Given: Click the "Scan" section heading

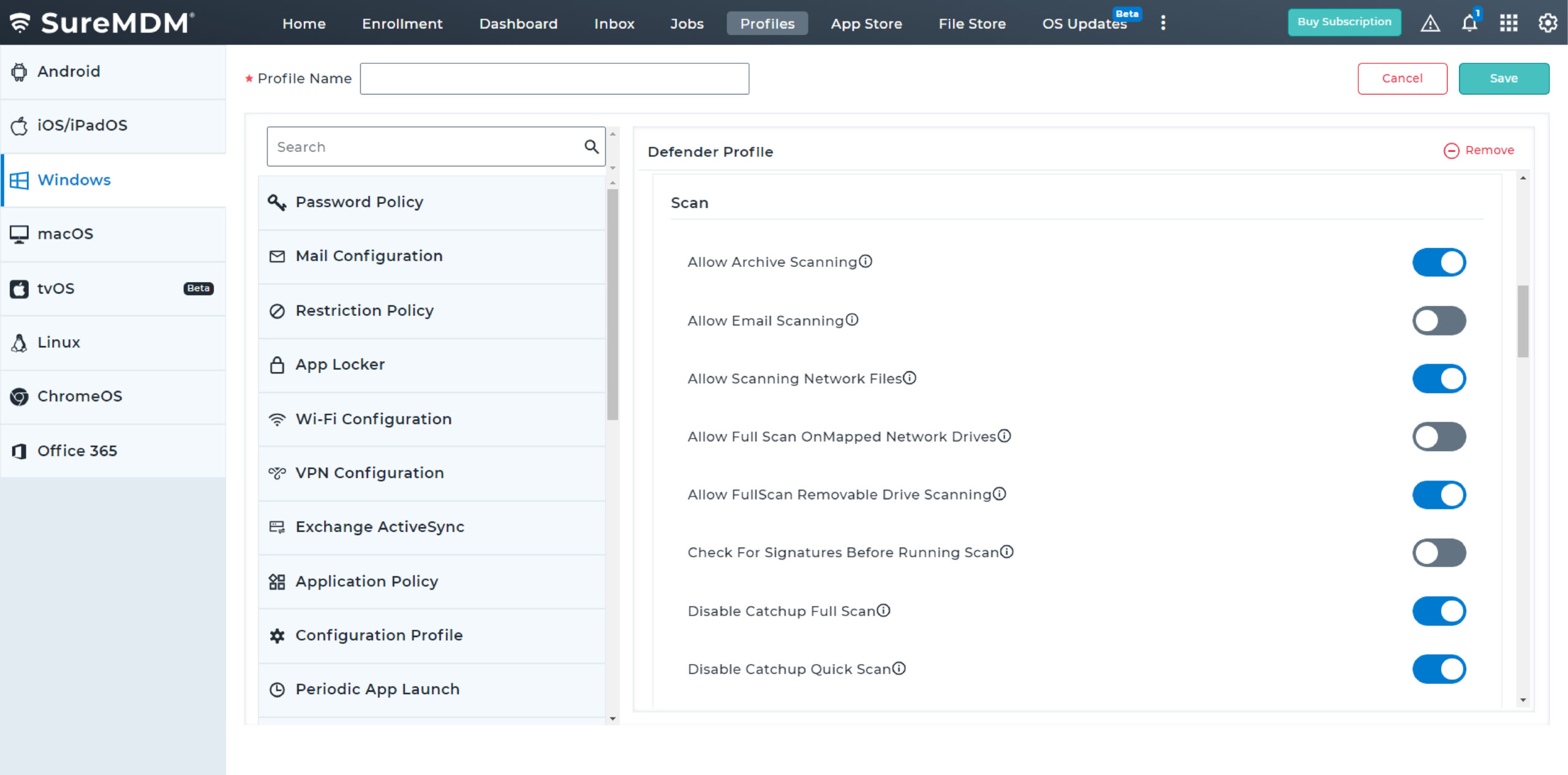Looking at the screenshot, I should pyautogui.click(x=690, y=203).
